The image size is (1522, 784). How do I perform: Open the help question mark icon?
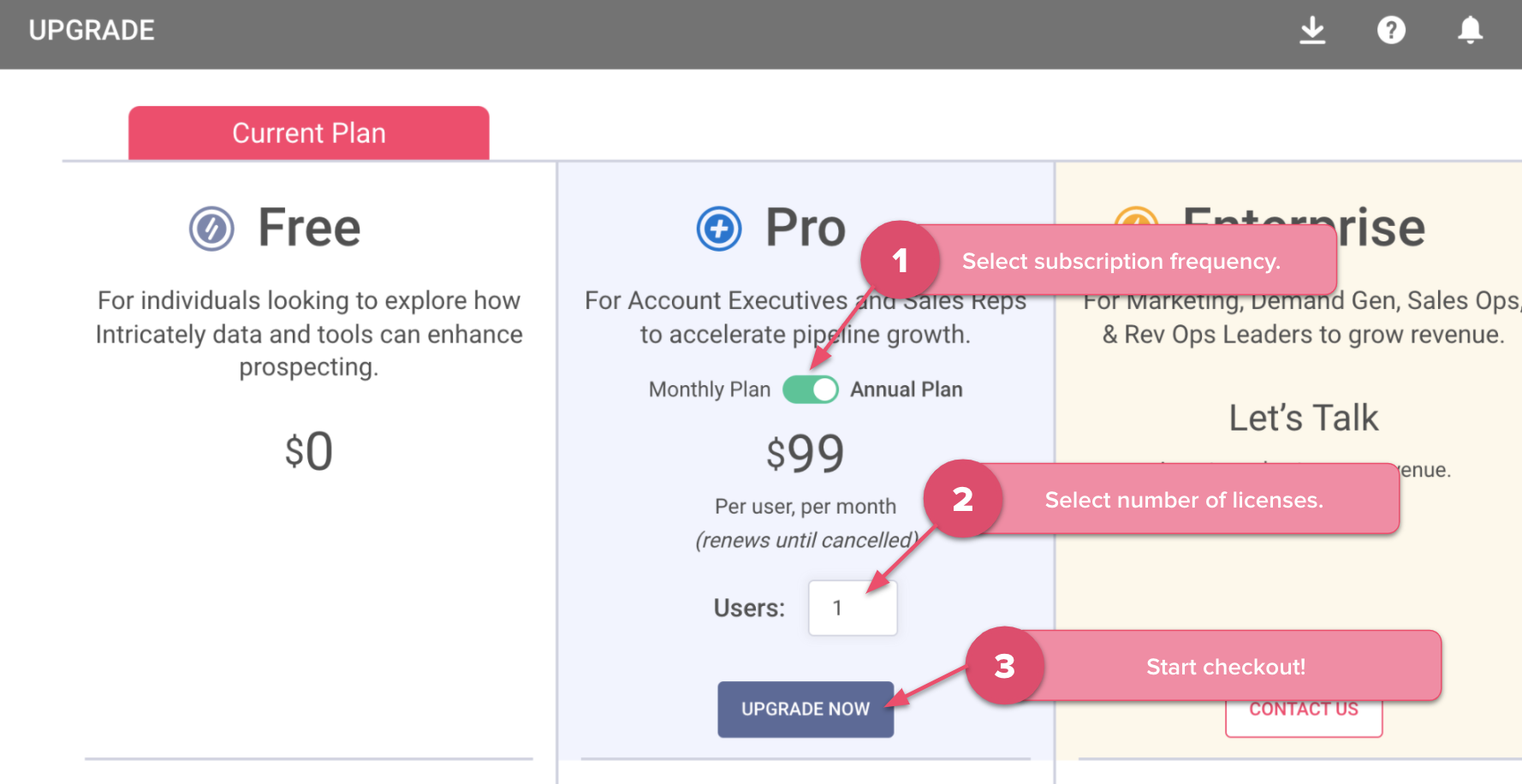(x=1391, y=31)
